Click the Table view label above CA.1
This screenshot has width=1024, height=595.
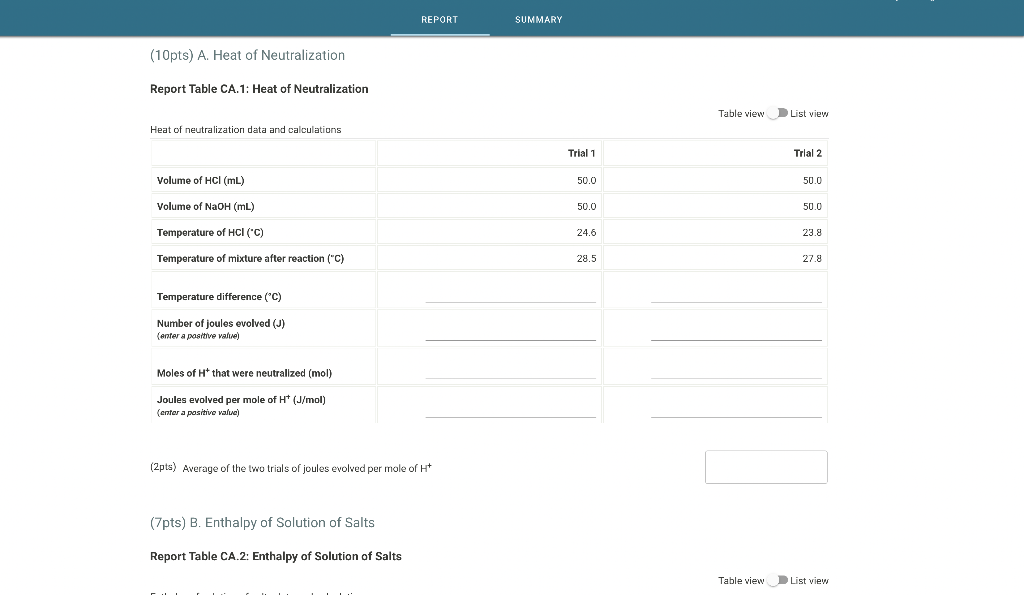tap(740, 113)
